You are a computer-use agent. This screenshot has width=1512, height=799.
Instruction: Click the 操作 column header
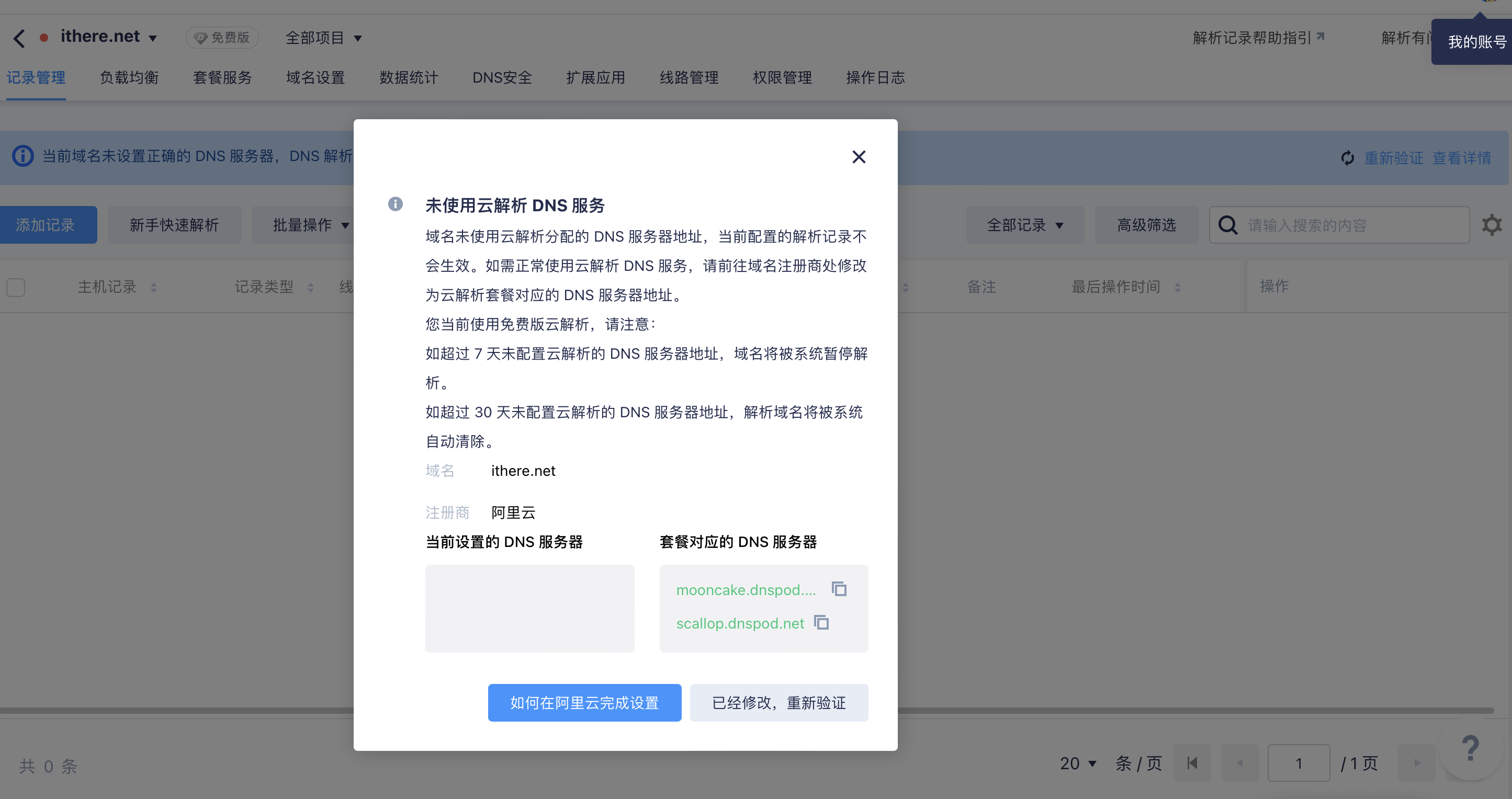coord(1274,286)
